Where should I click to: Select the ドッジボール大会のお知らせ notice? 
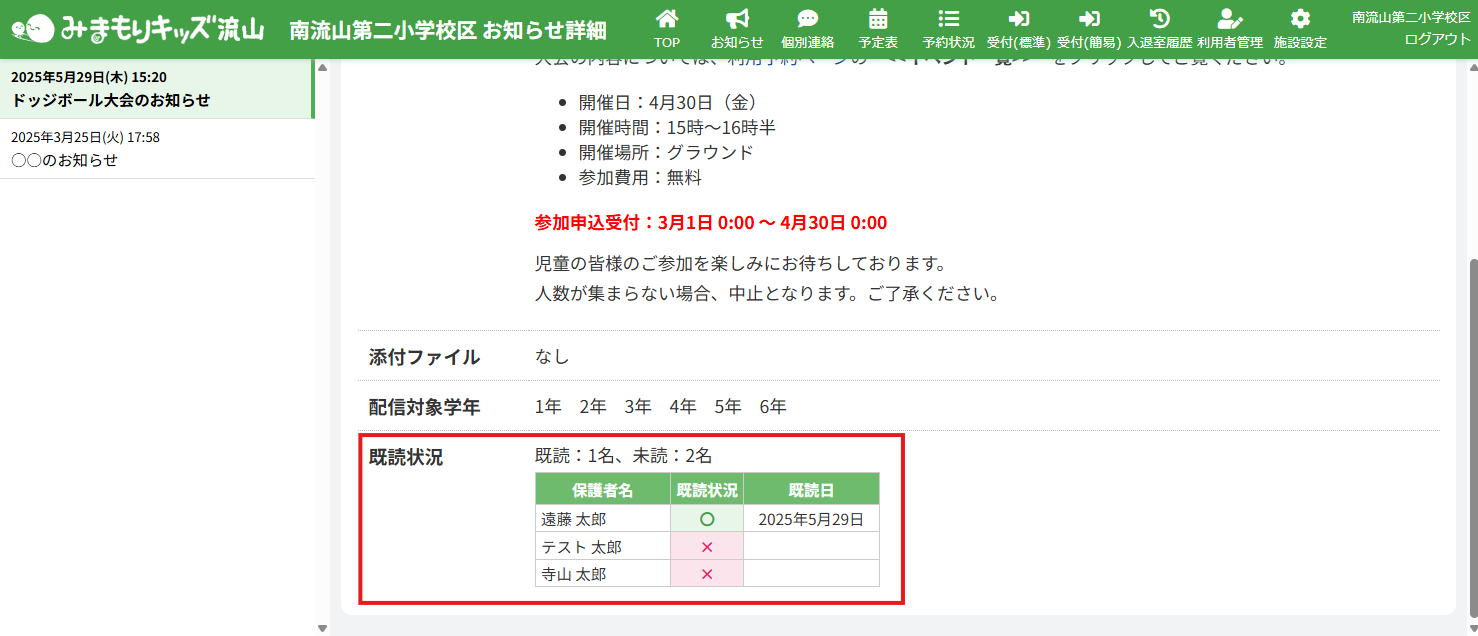coord(156,89)
